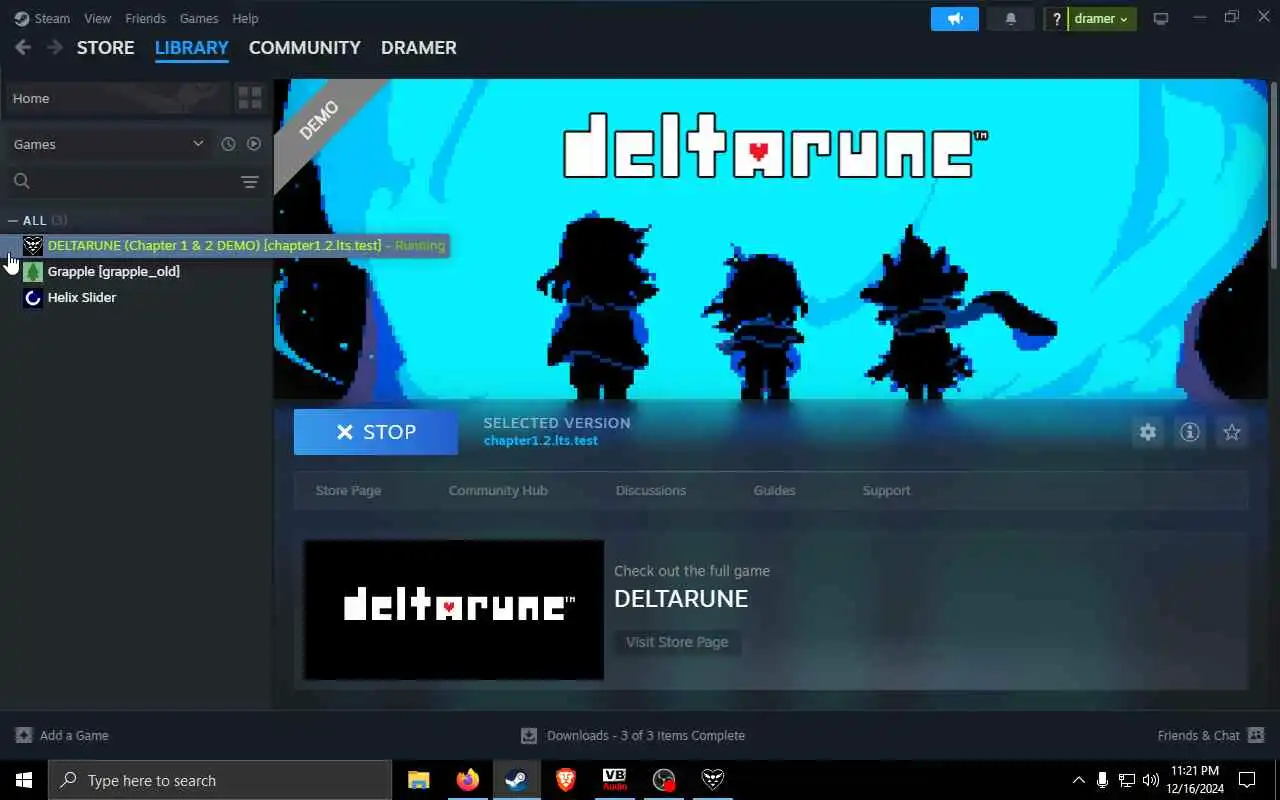Expand the Games filter dropdown
Viewport: 1280px width, 800px height.
(109, 144)
